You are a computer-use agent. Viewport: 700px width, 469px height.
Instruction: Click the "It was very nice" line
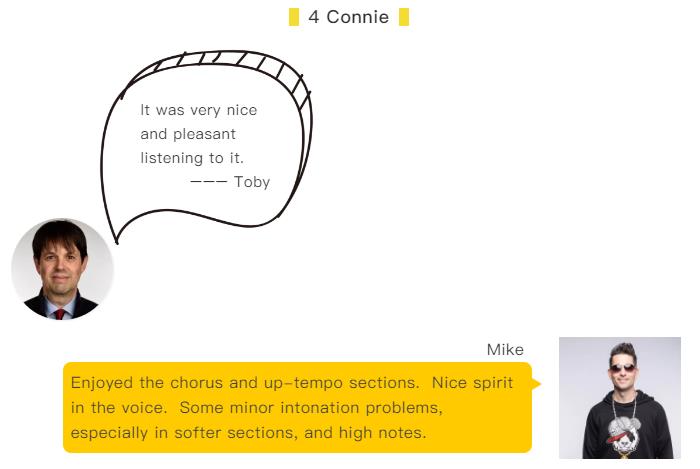click(x=199, y=110)
